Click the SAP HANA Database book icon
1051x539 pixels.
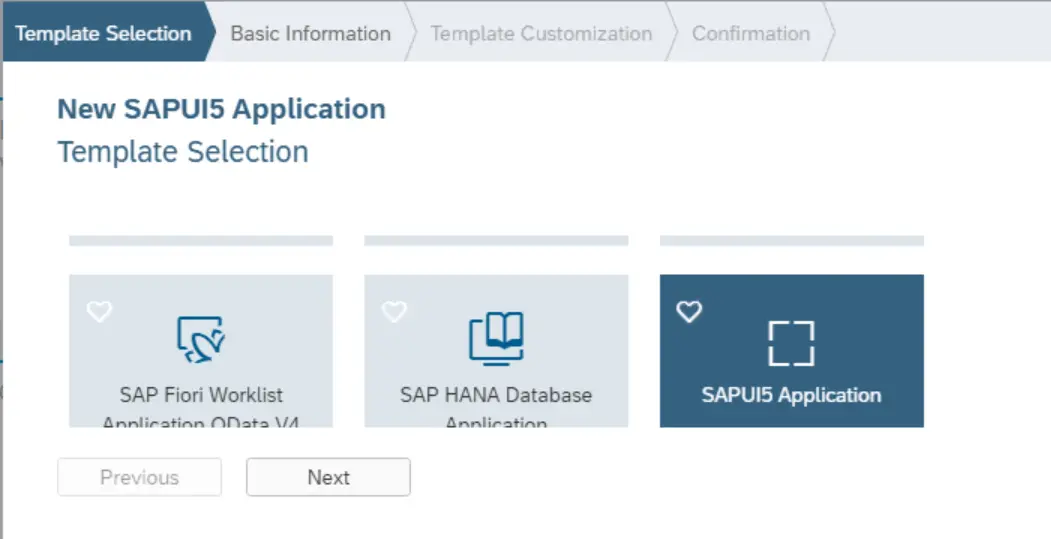[x=496, y=339]
